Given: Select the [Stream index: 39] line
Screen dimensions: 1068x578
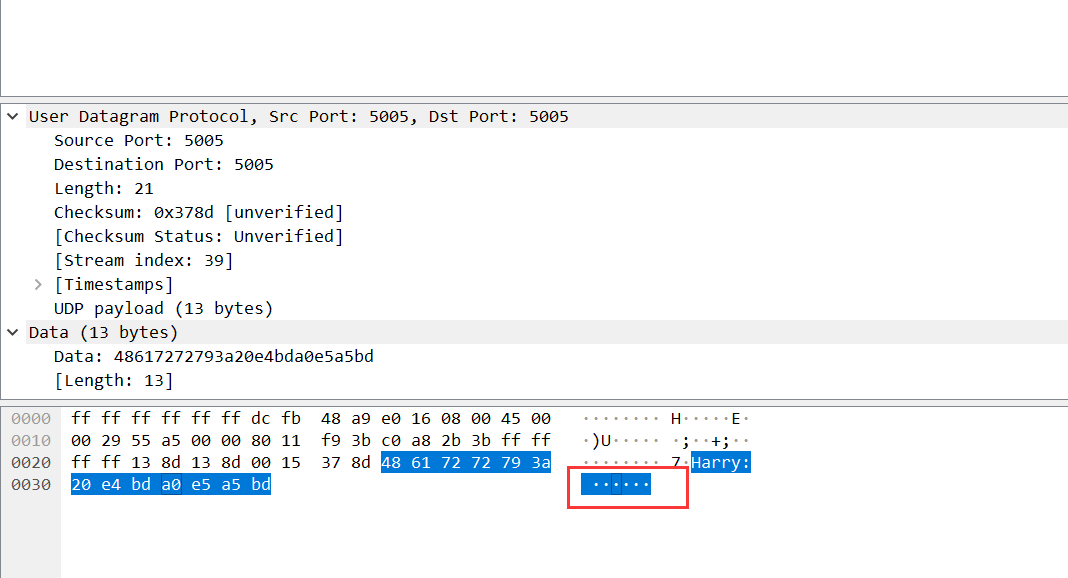Looking at the screenshot, I should (x=144, y=261).
